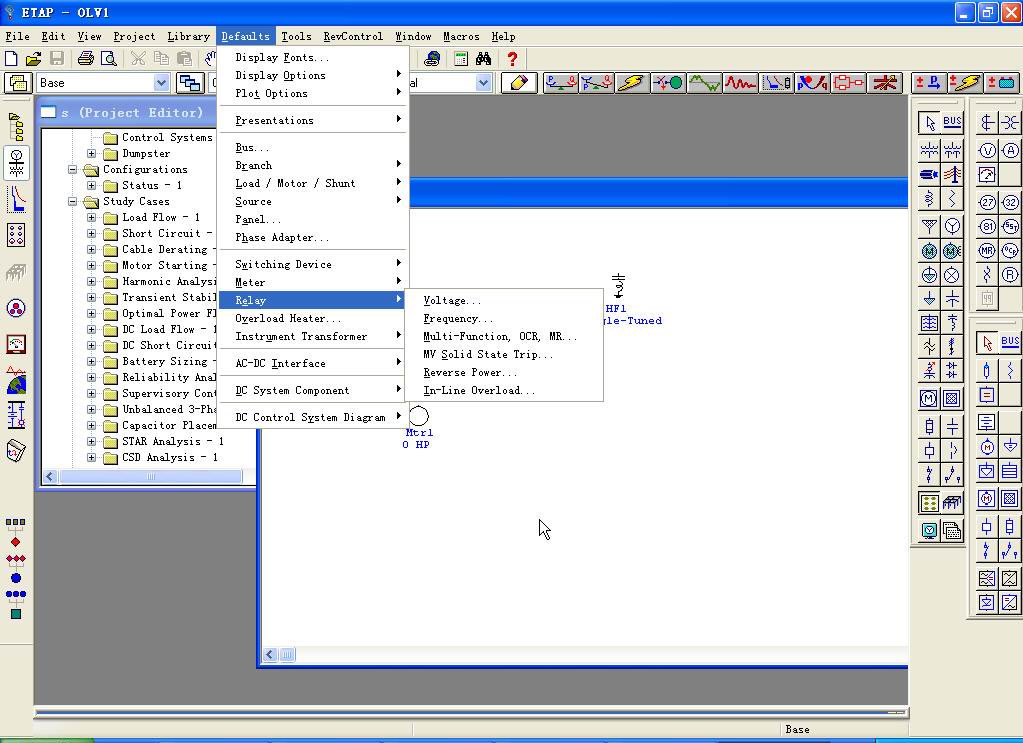Choose MV Solid State Trip... submenu entry
The image size is (1023, 743).
[x=504, y=355]
